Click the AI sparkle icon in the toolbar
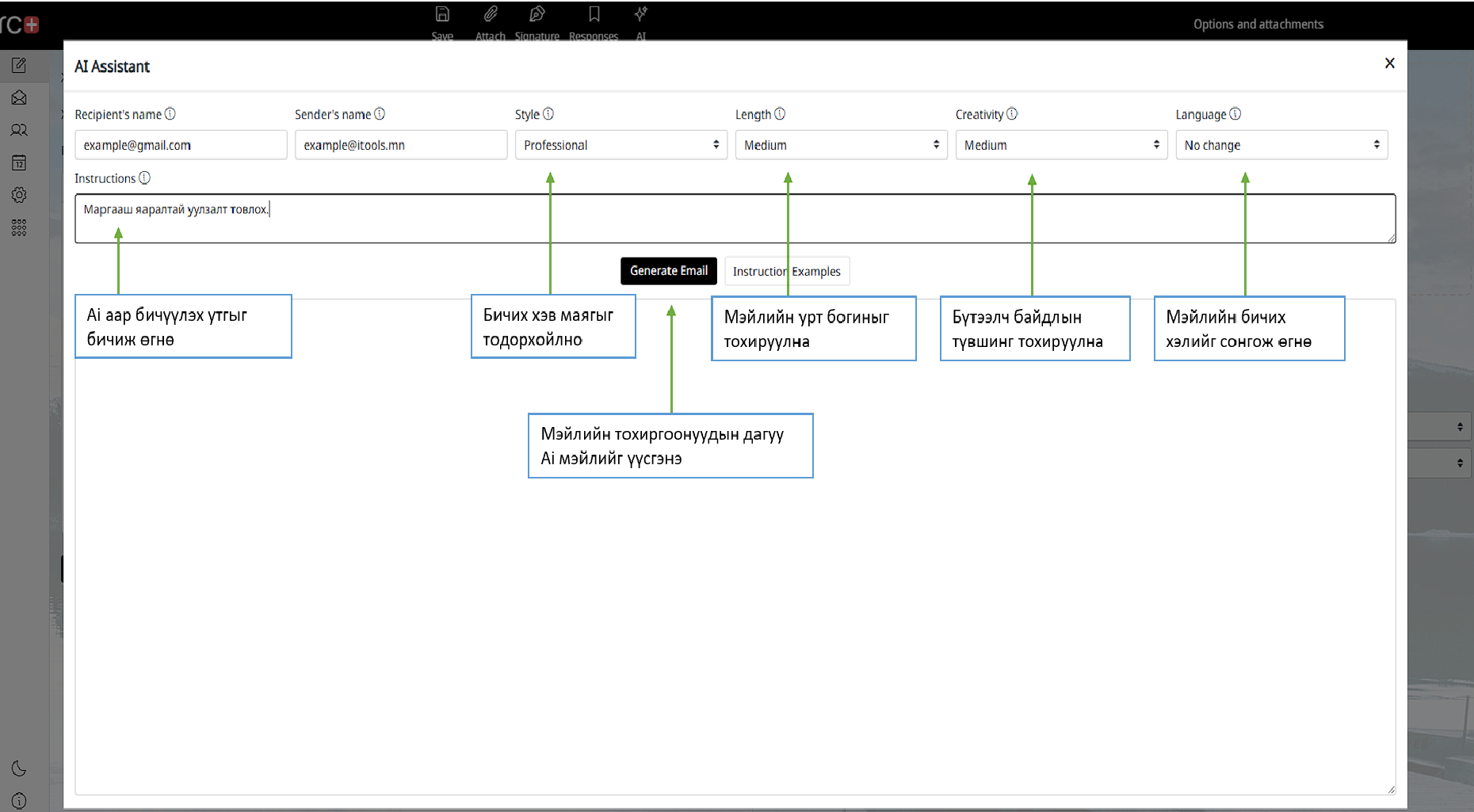Screen dimensions: 1474x812 coord(641,14)
